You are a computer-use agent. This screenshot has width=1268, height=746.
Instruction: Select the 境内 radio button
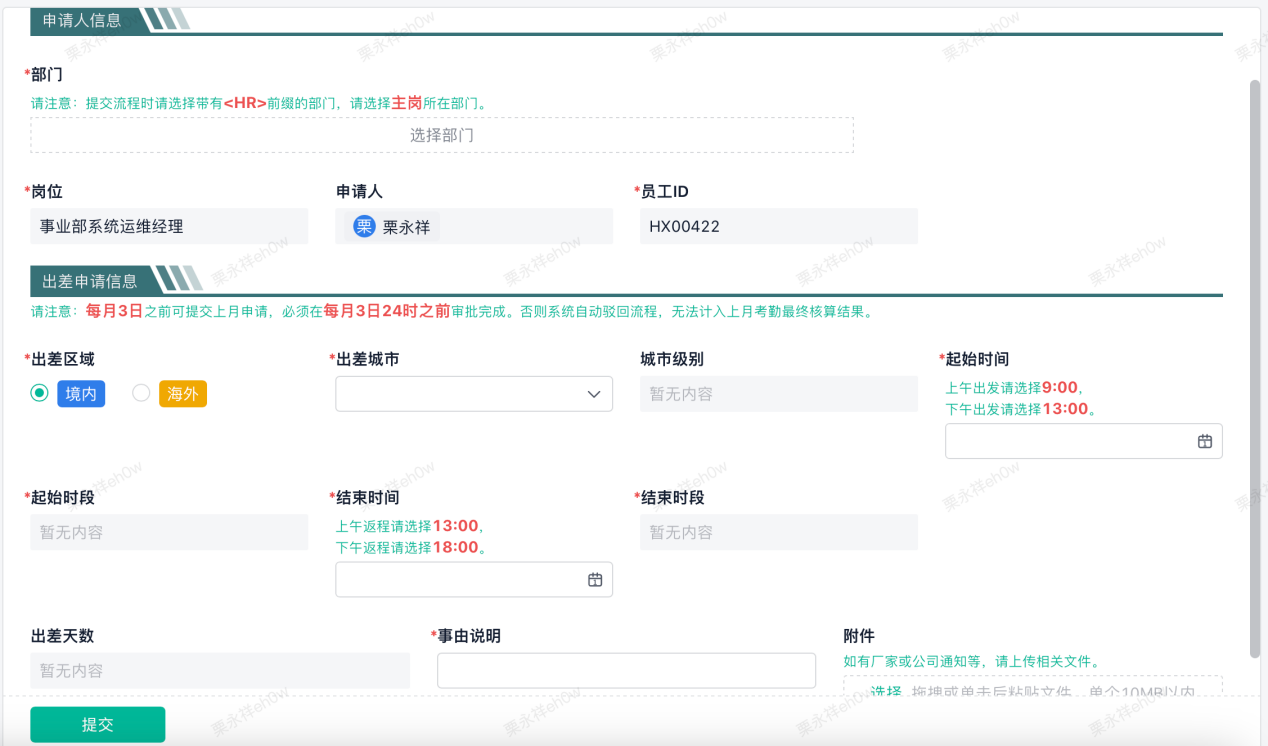click(40, 393)
